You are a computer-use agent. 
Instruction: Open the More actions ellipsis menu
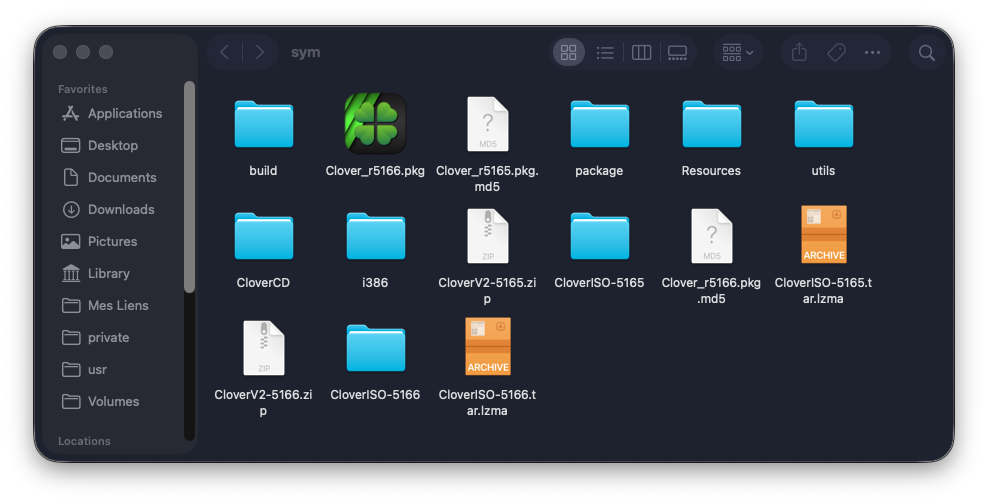coord(872,52)
